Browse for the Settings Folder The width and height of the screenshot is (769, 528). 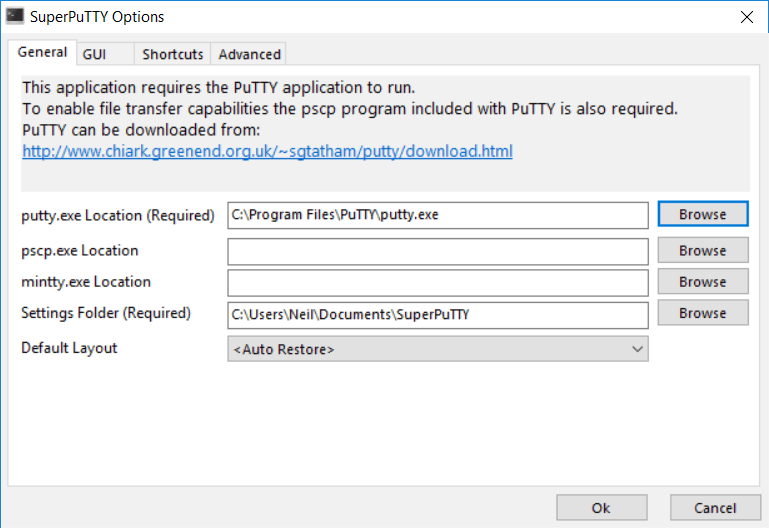(702, 313)
